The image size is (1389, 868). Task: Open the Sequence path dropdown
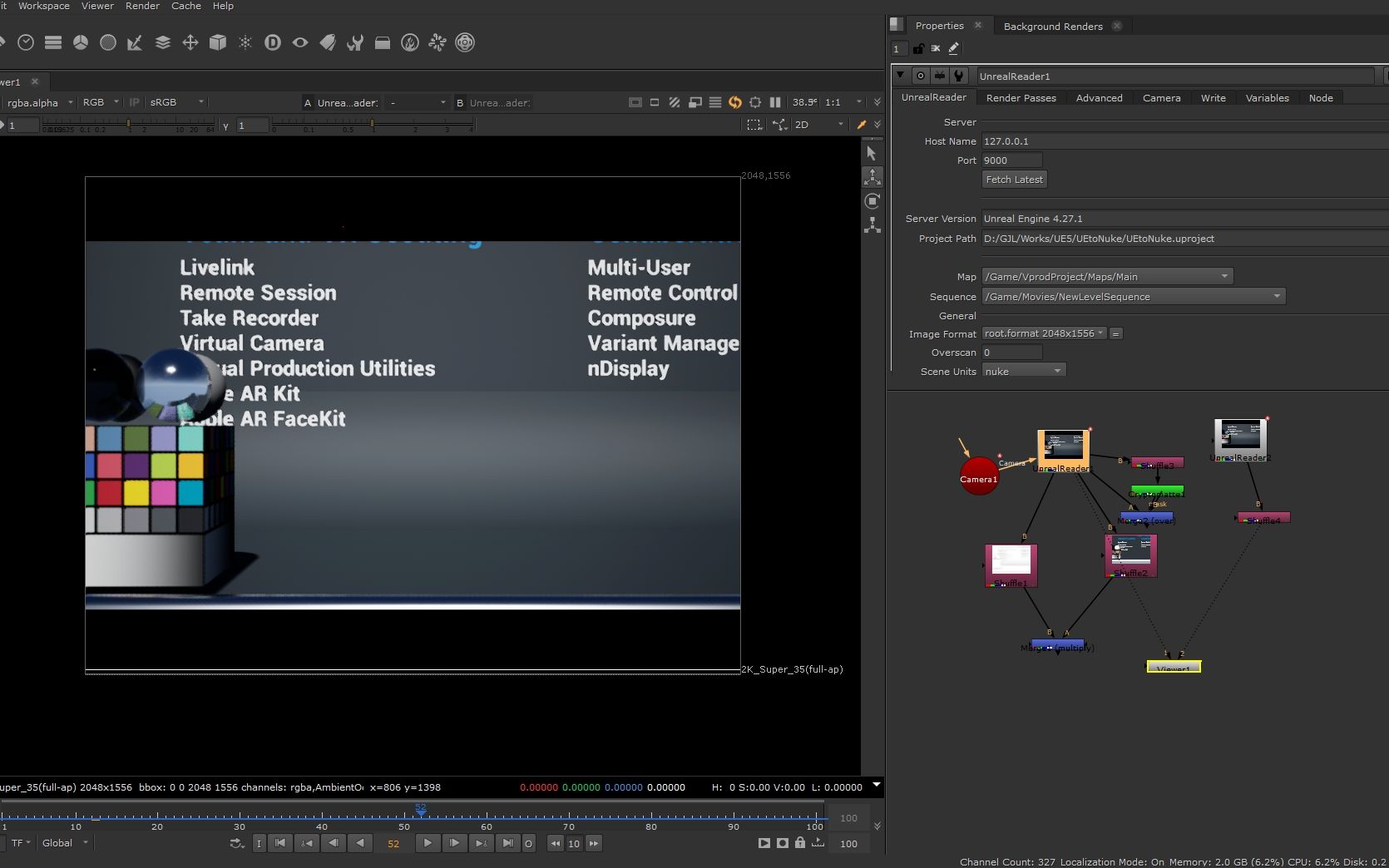tap(1134, 296)
